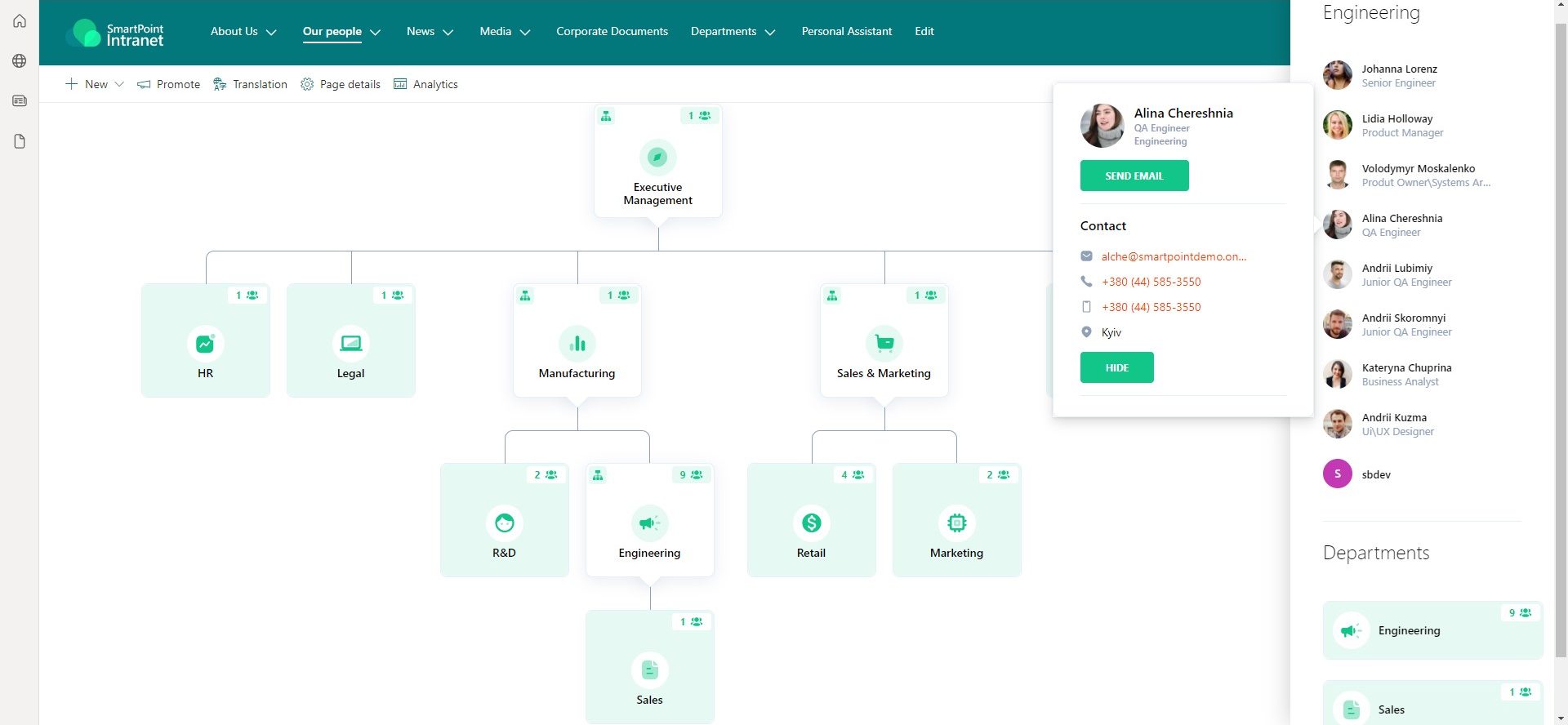
Task: Open the globe icon in left sidebar
Action: pos(20,61)
